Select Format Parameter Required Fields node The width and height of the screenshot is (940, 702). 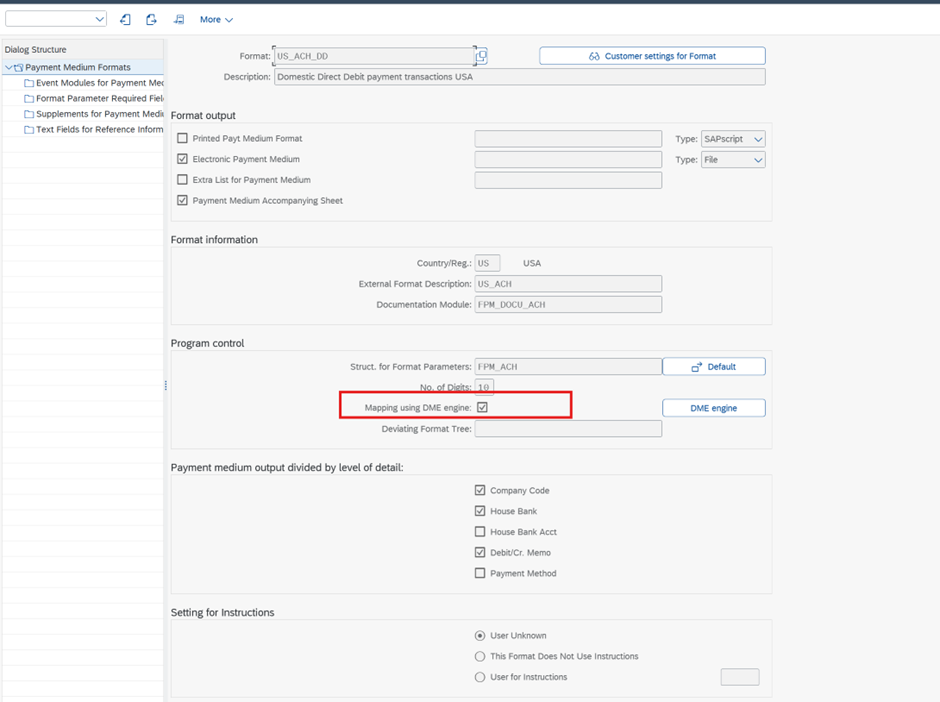100,98
